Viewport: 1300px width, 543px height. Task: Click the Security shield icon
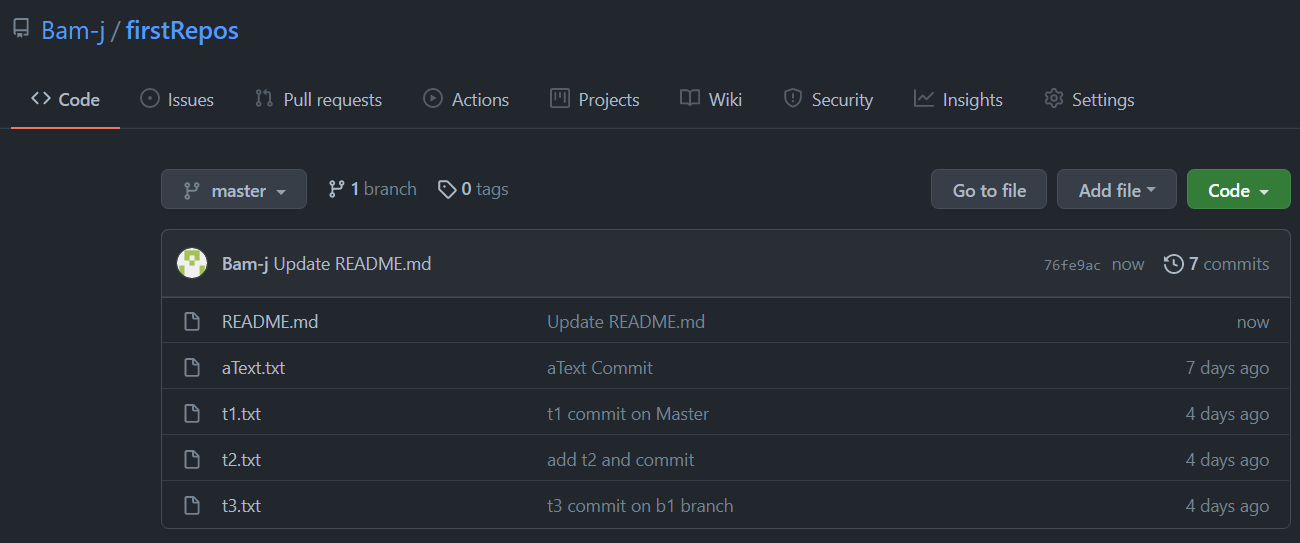click(x=793, y=98)
